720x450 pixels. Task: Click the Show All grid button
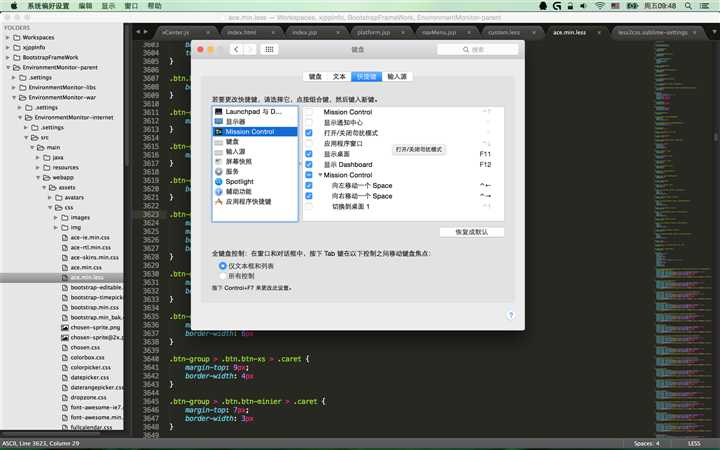269,49
